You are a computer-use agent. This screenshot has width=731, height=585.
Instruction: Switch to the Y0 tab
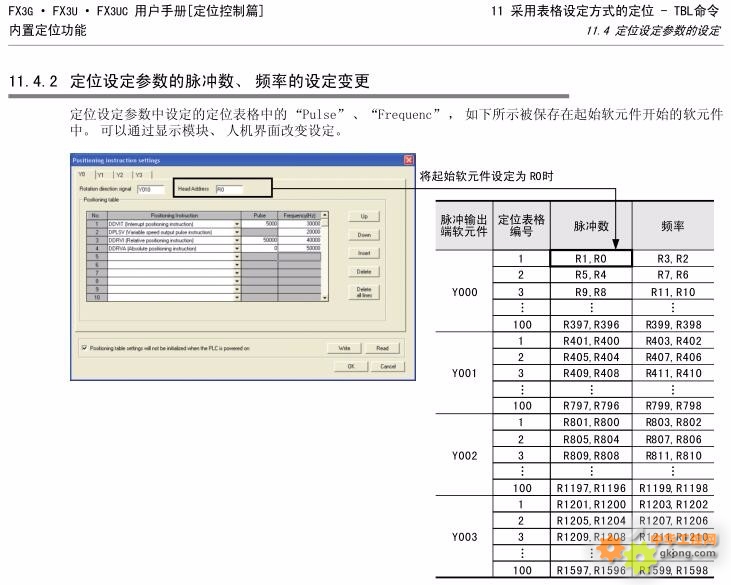coord(82,174)
